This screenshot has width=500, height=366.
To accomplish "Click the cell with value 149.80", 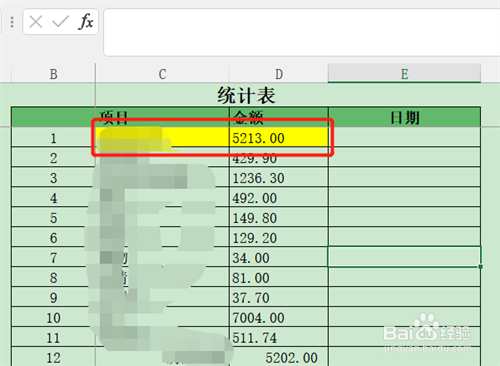I will pyautogui.click(x=279, y=218).
